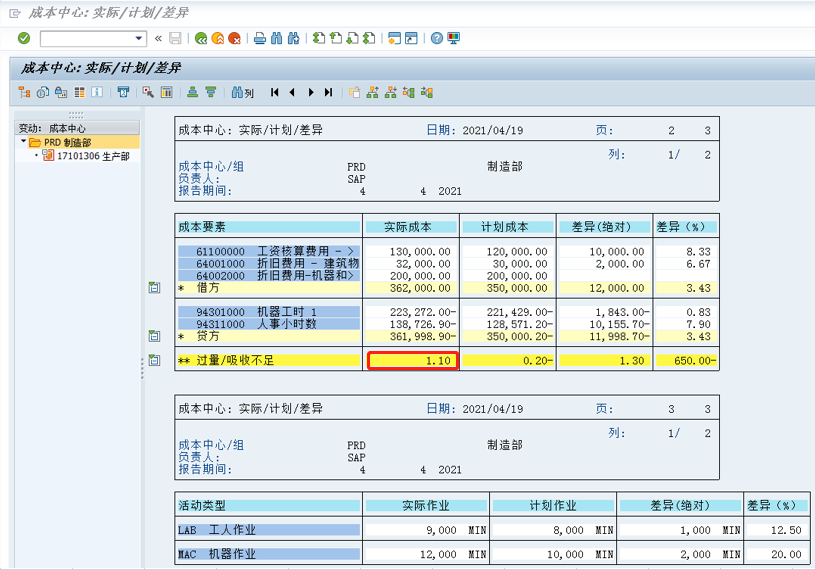
Task: Click inside the command field input
Action: (87, 38)
